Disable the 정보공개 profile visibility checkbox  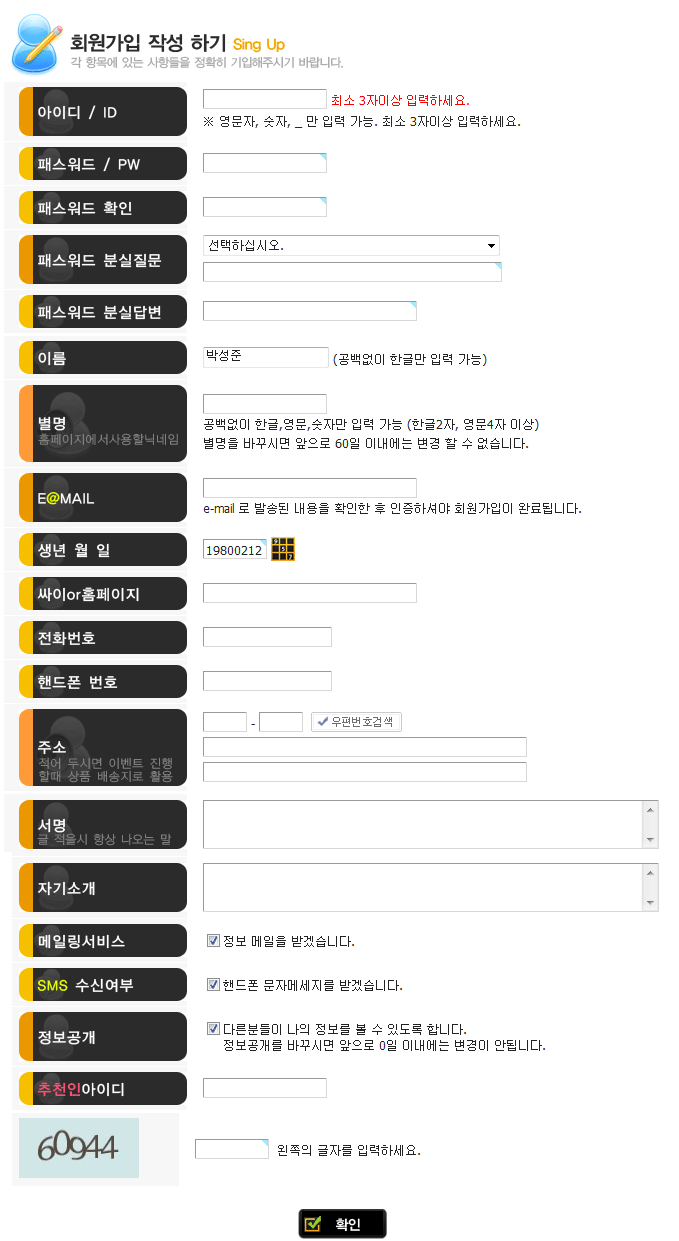(213, 1028)
